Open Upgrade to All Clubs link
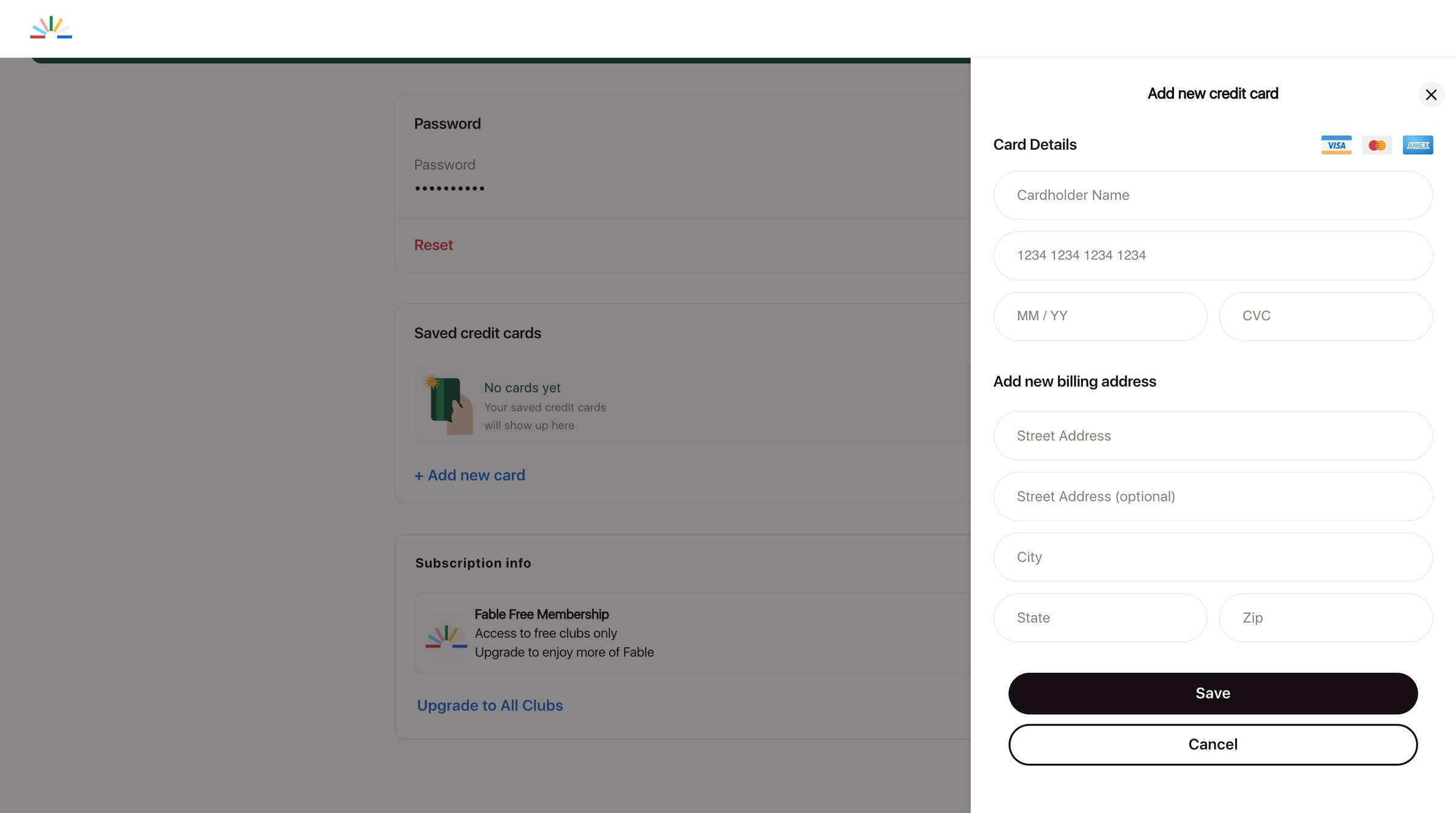The height and width of the screenshot is (813, 1456). [x=490, y=706]
